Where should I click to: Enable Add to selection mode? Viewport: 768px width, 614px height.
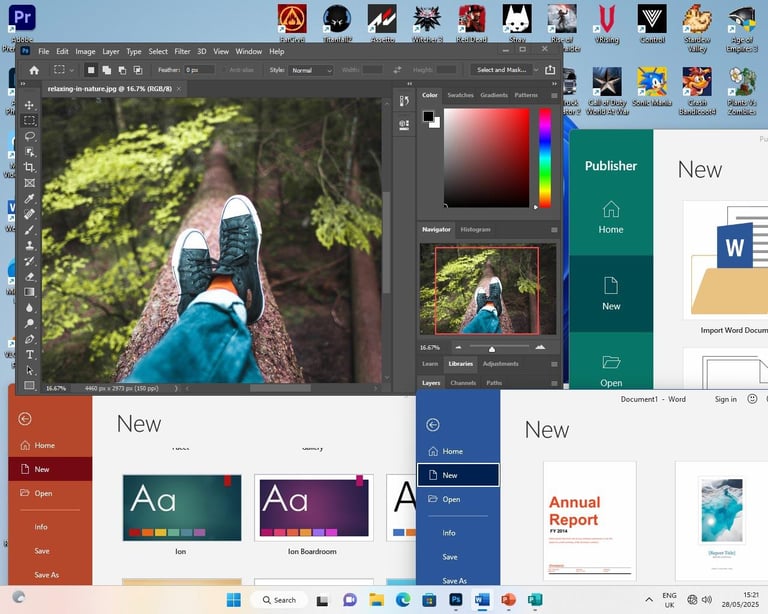pos(106,70)
